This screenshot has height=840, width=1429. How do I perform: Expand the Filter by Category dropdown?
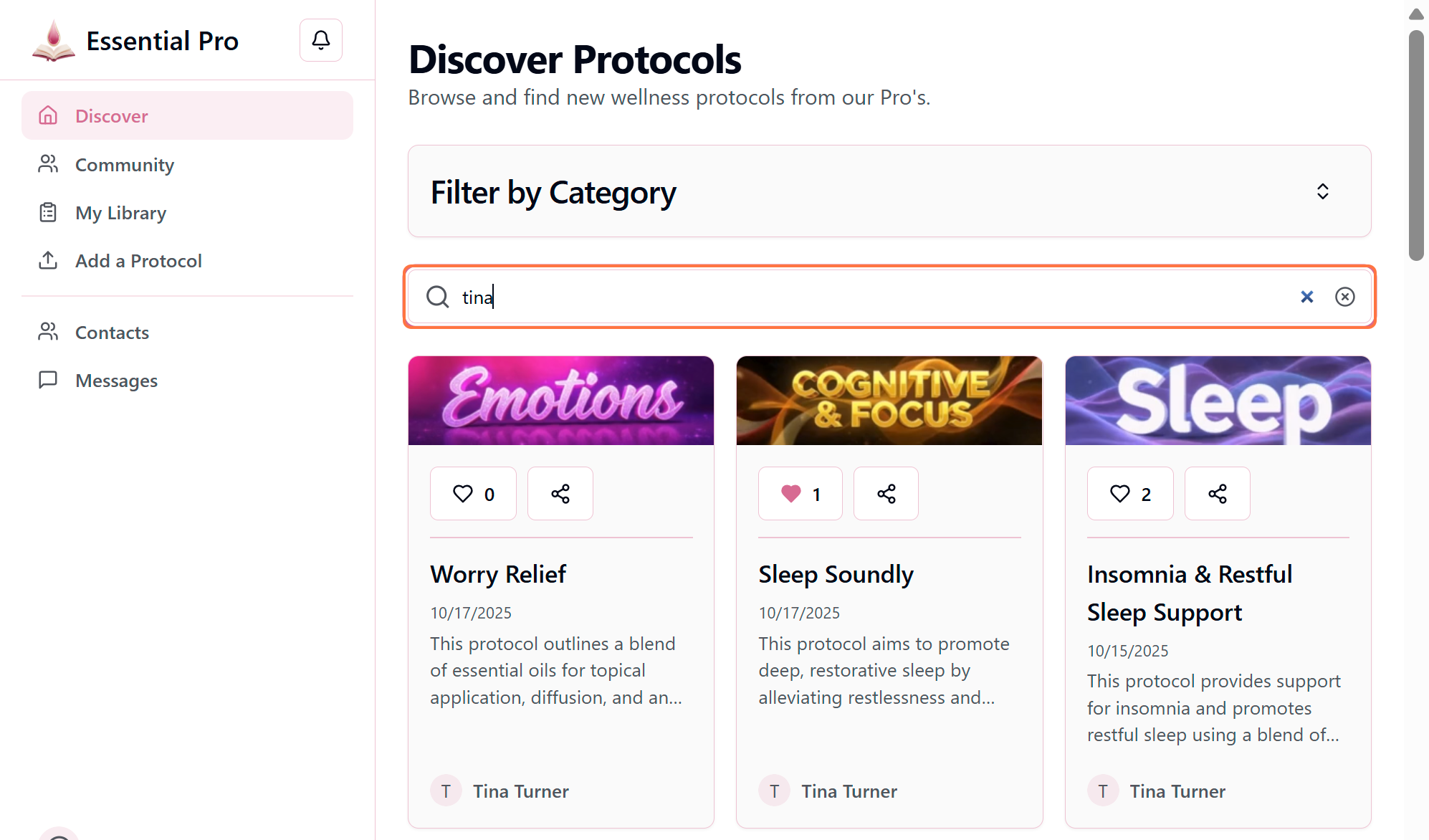coord(889,191)
